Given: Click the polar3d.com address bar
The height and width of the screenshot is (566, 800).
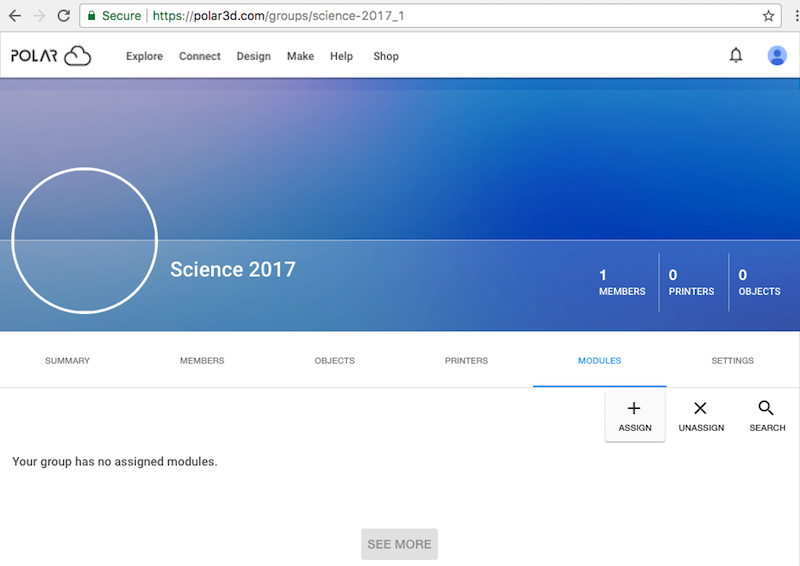Looking at the screenshot, I should point(430,16).
